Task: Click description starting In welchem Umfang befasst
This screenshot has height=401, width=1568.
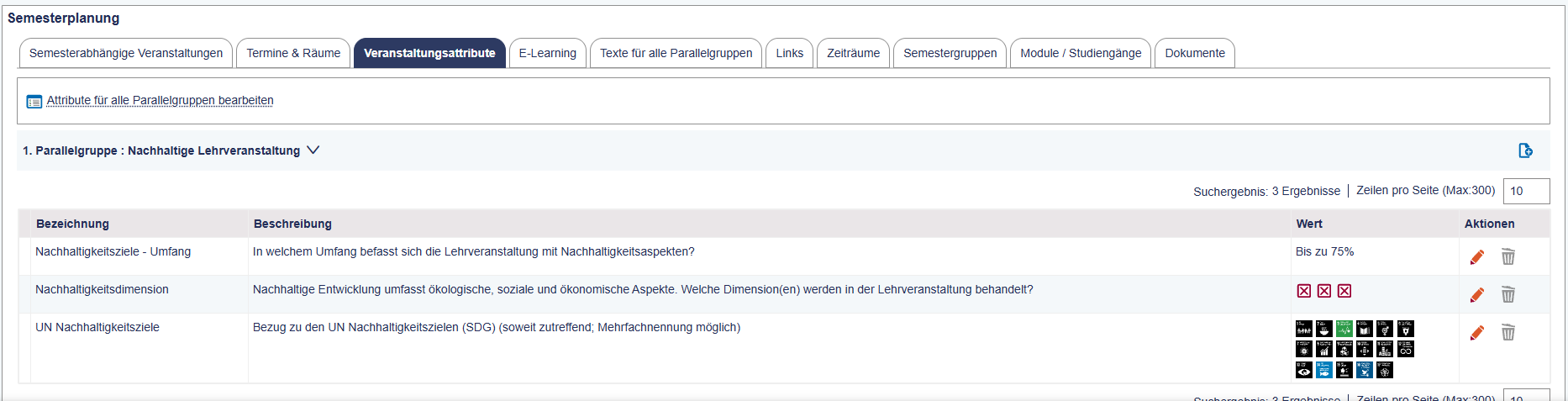Action: pyautogui.click(x=473, y=251)
